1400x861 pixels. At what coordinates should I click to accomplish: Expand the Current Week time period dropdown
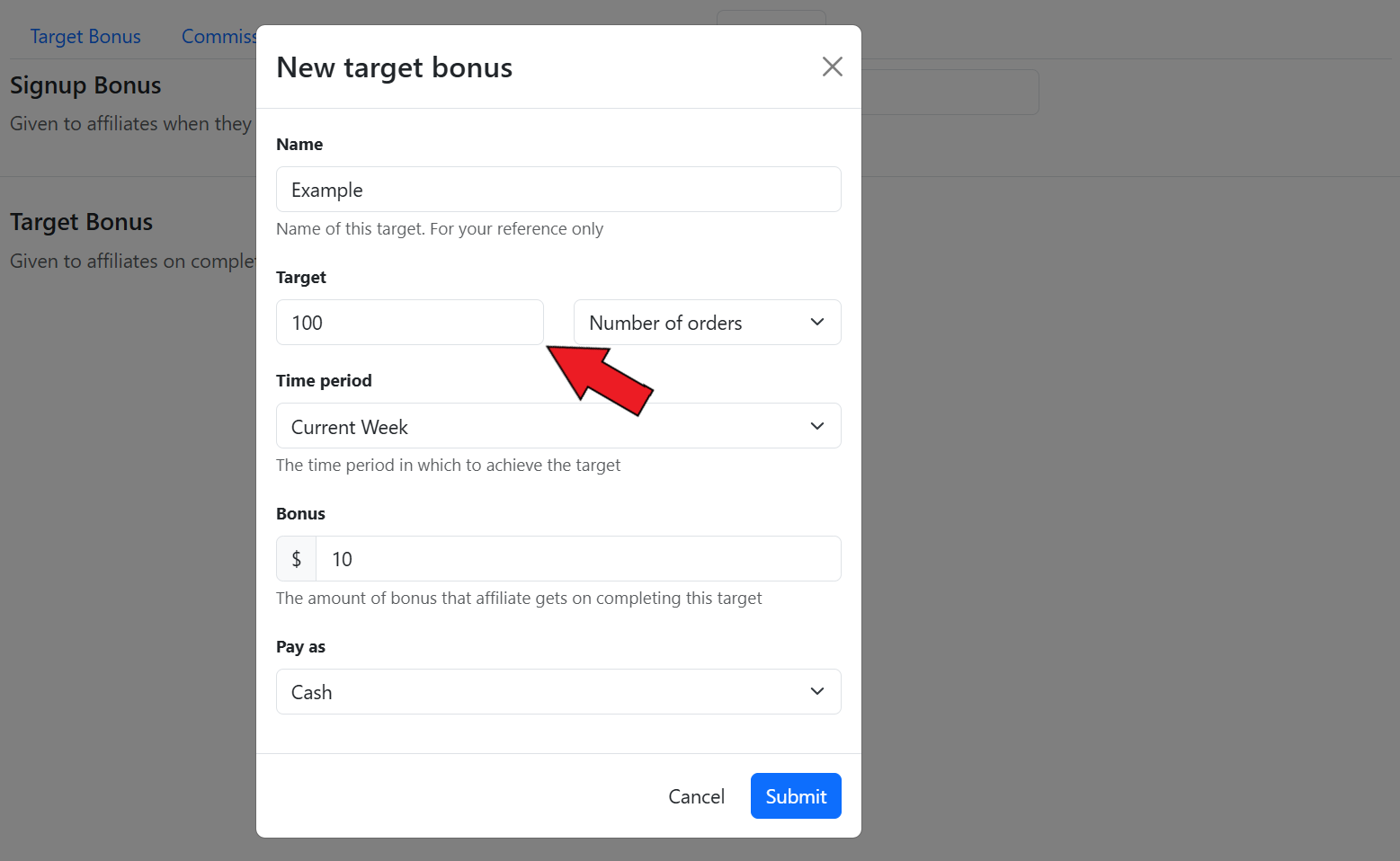tap(557, 426)
